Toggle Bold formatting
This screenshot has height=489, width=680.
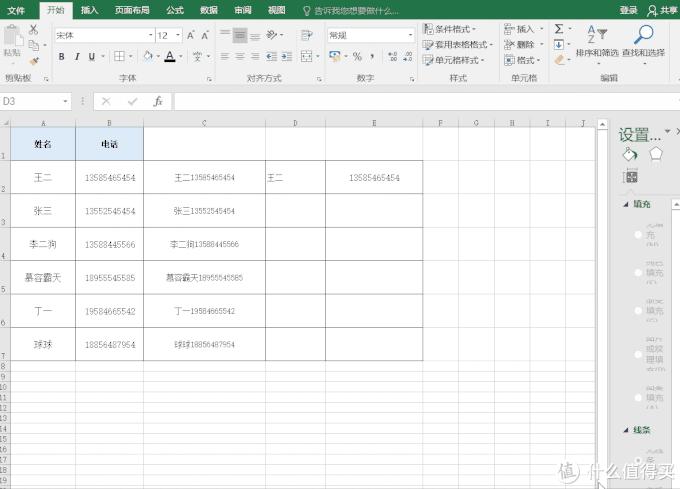[62, 56]
